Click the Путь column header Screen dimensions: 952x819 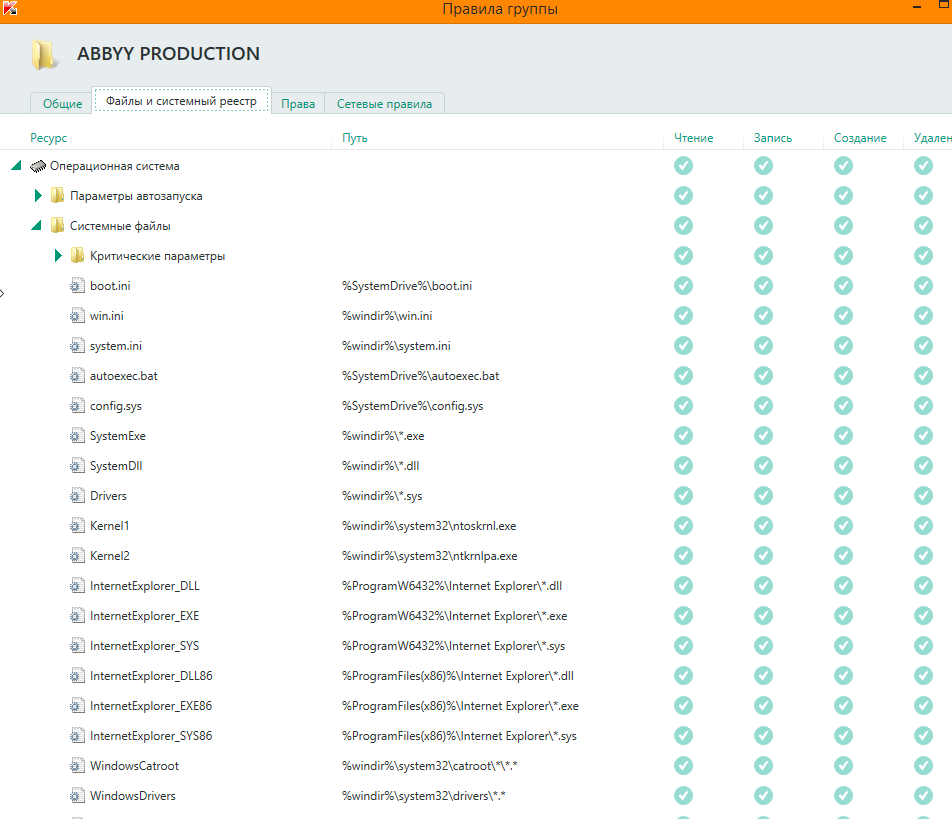click(354, 138)
